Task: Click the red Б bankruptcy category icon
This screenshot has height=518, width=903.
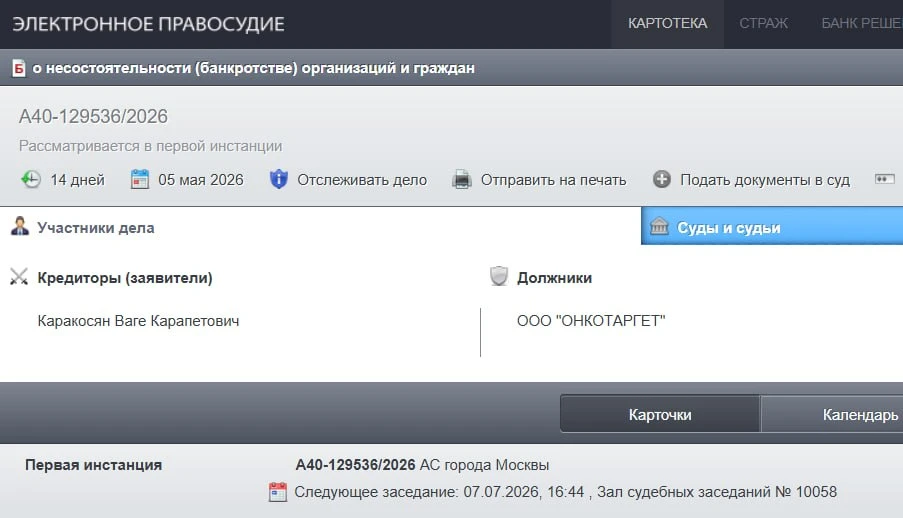Action: 19,68
